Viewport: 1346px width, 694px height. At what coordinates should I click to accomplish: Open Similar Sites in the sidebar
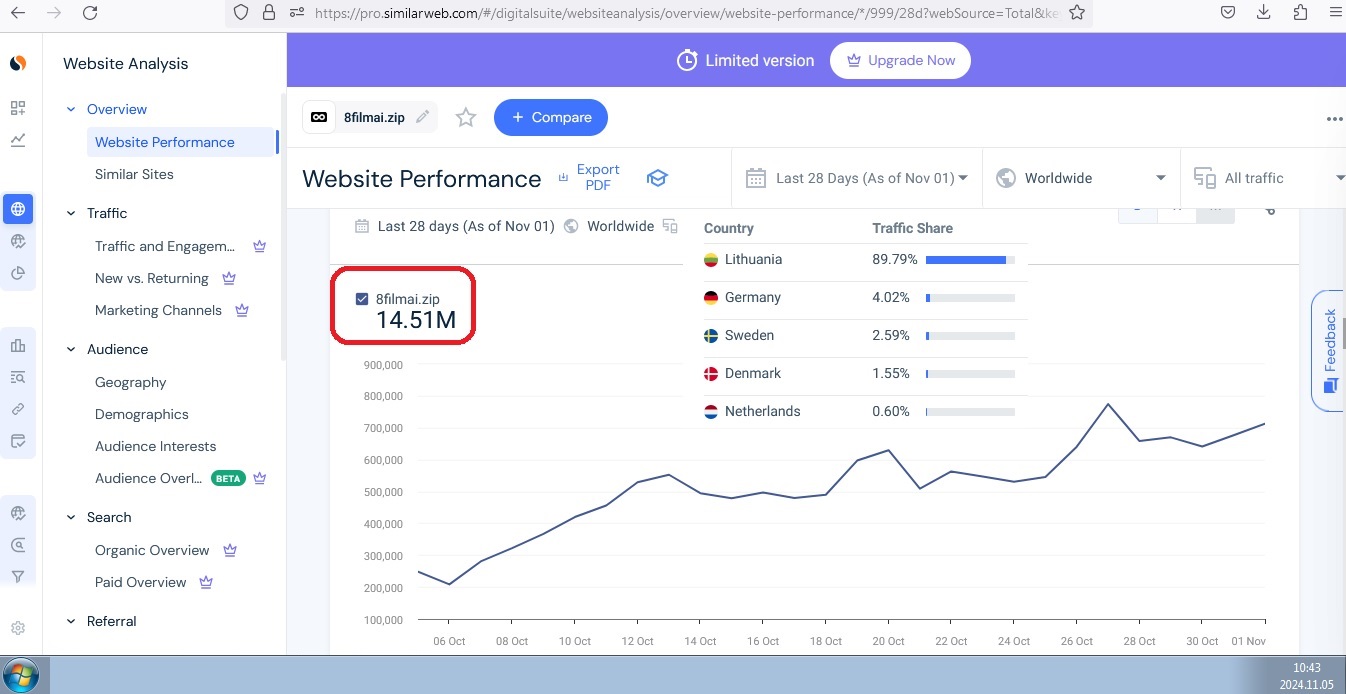click(134, 174)
